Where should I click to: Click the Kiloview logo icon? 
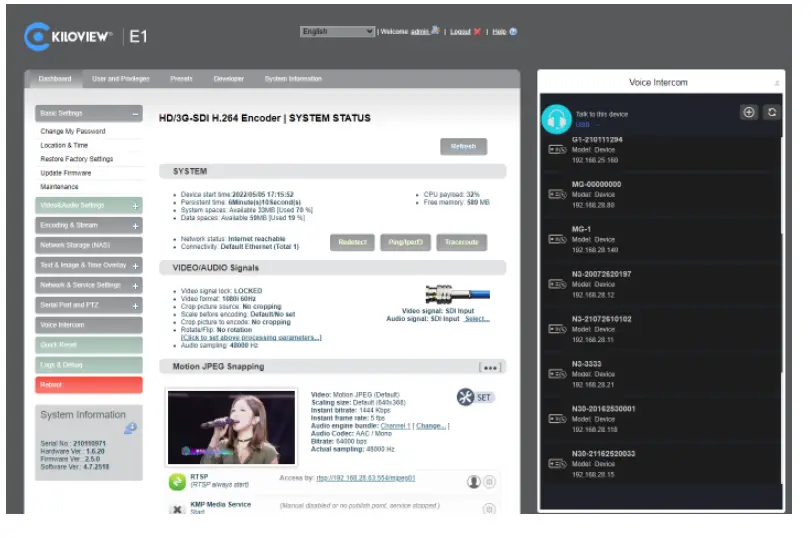click(37, 37)
